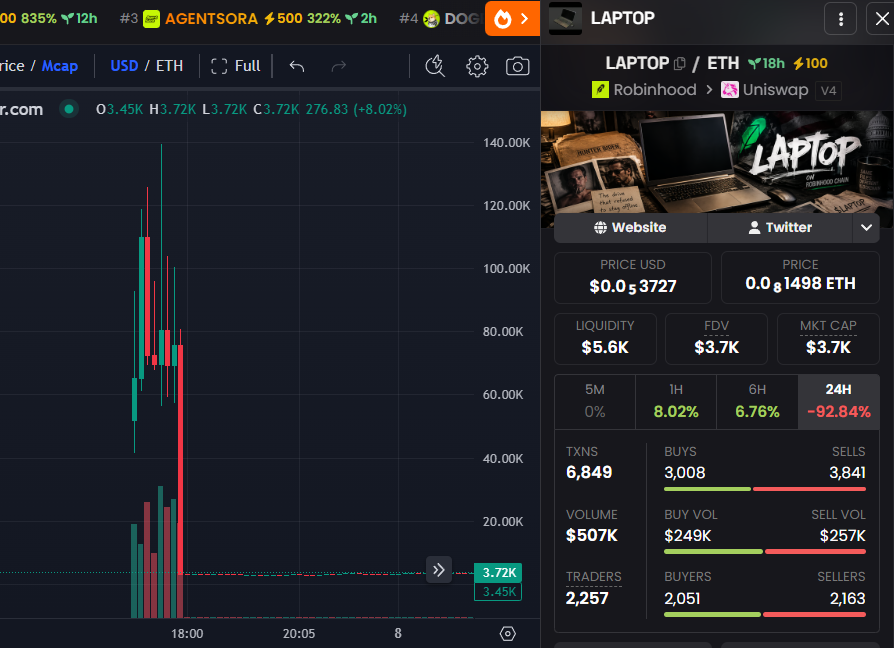Screen dimensions: 894x648
Task: Expand more social links chevron
Action: click(866, 227)
